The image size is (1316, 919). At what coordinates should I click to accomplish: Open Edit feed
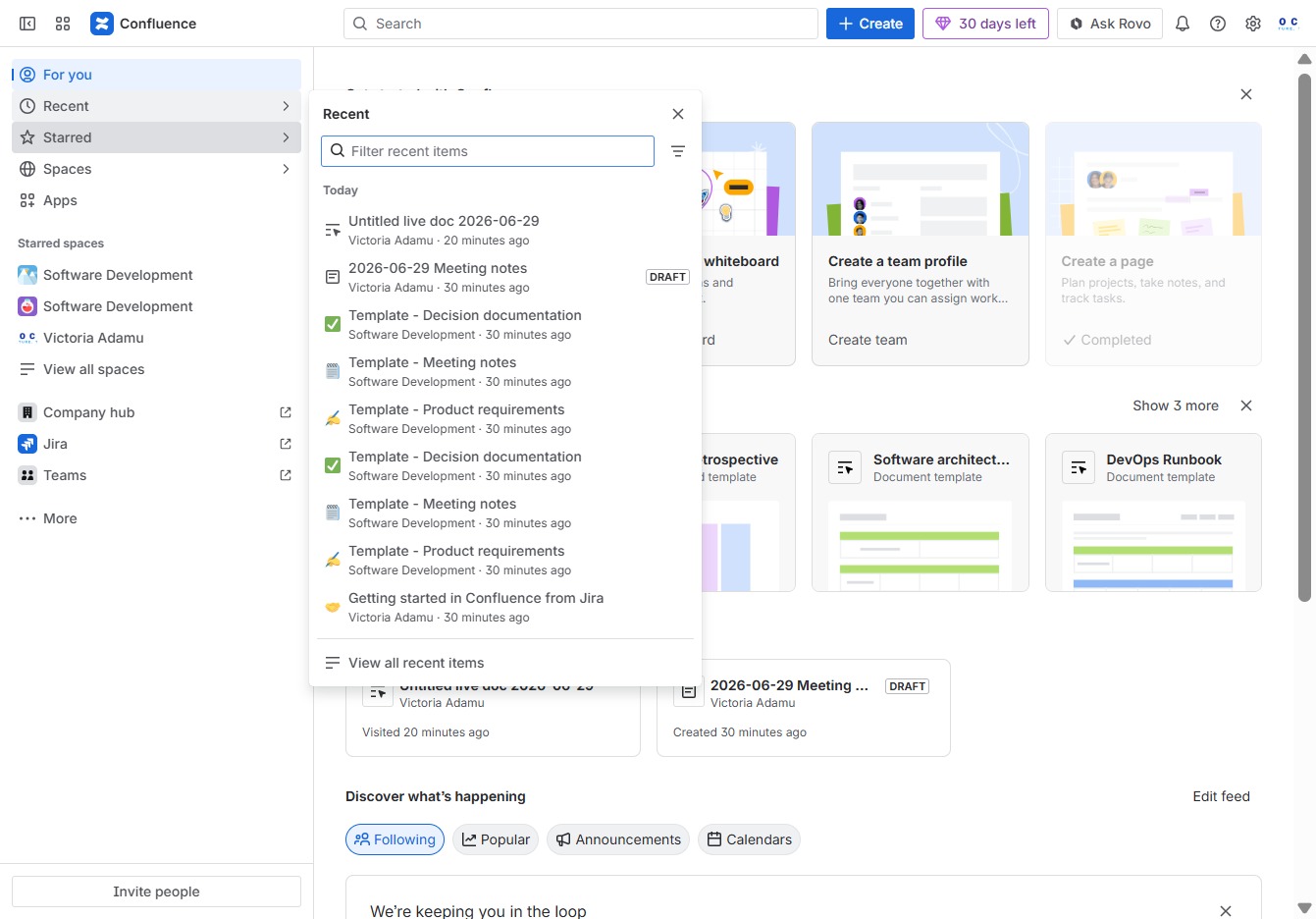[x=1222, y=796]
